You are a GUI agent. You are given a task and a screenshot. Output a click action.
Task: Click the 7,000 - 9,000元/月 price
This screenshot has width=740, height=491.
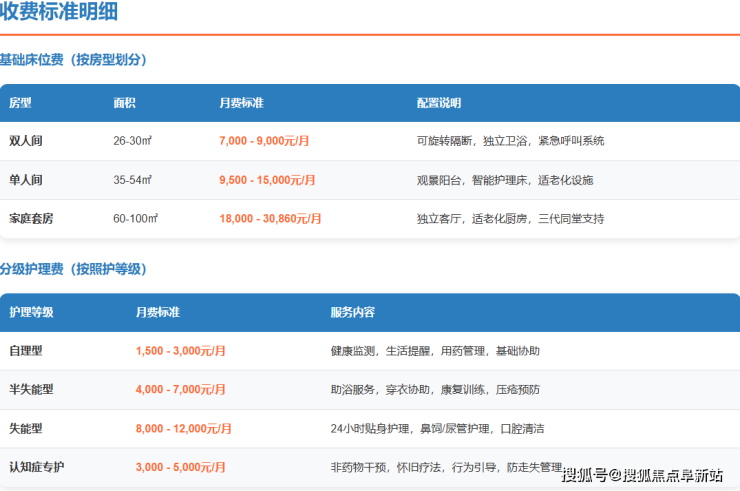[264, 141]
